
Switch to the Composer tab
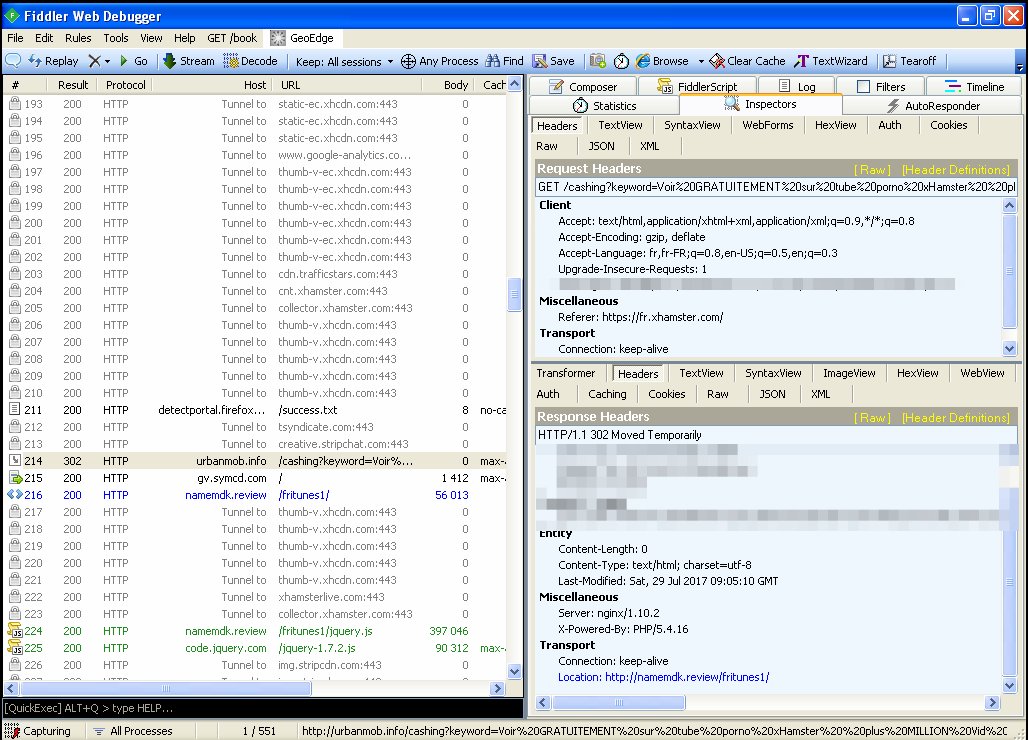(583, 87)
